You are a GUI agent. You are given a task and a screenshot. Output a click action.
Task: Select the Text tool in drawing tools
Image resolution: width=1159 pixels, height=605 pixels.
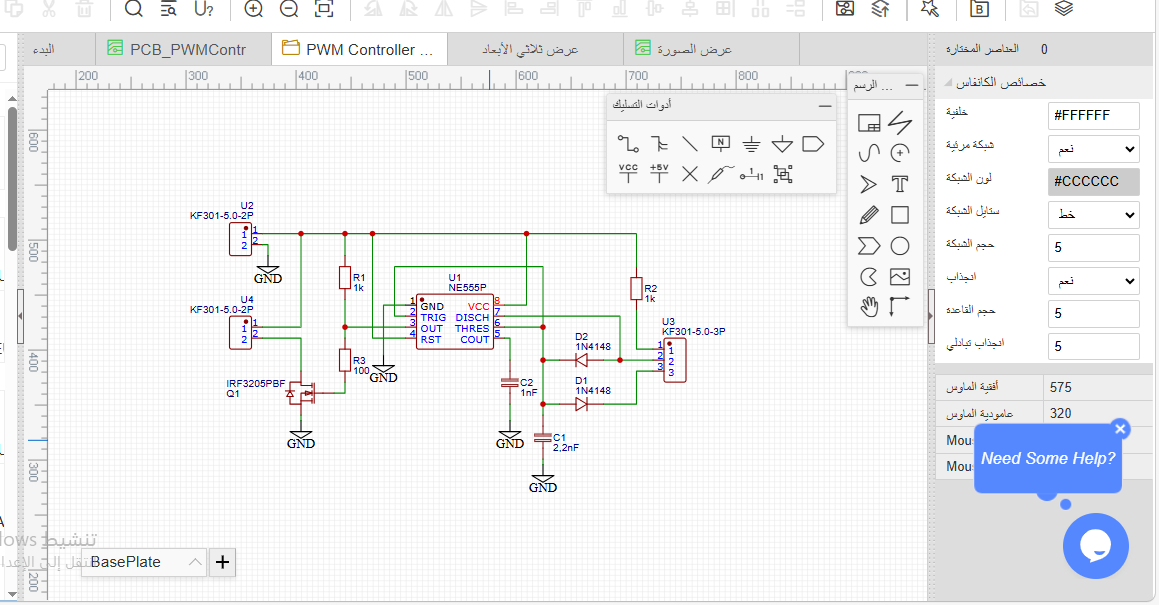pyautogui.click(x=900, y=183)
